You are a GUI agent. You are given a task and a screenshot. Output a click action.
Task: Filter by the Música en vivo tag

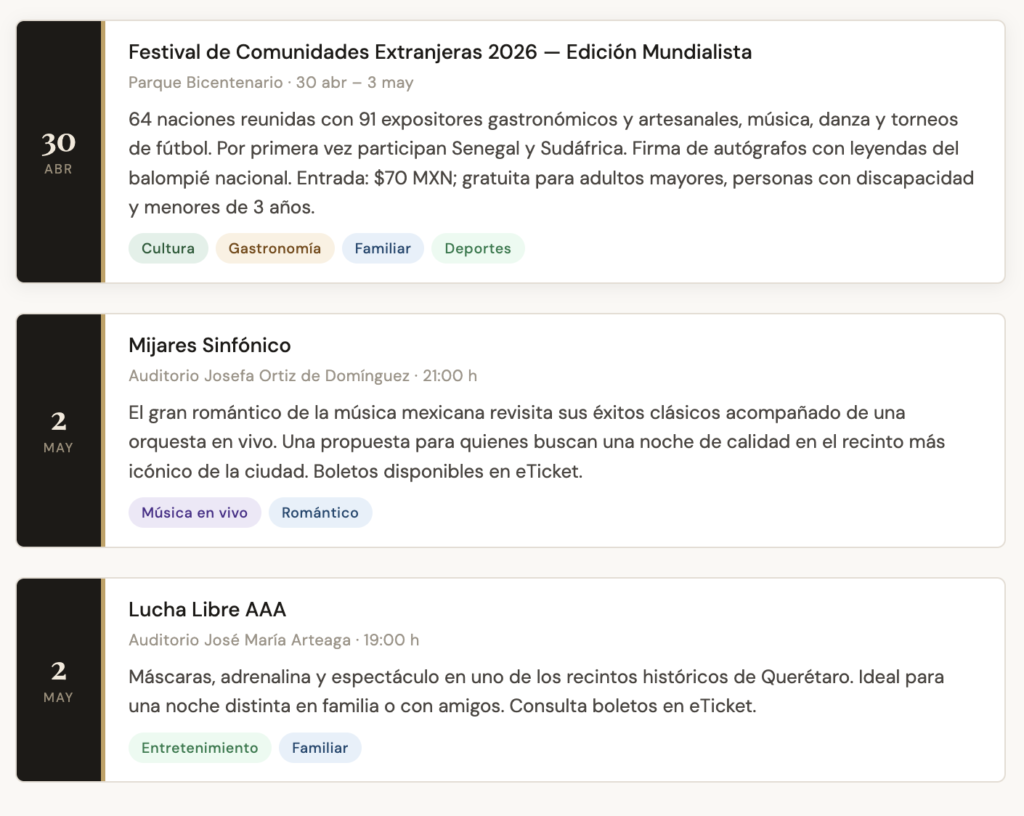(195, 513)
